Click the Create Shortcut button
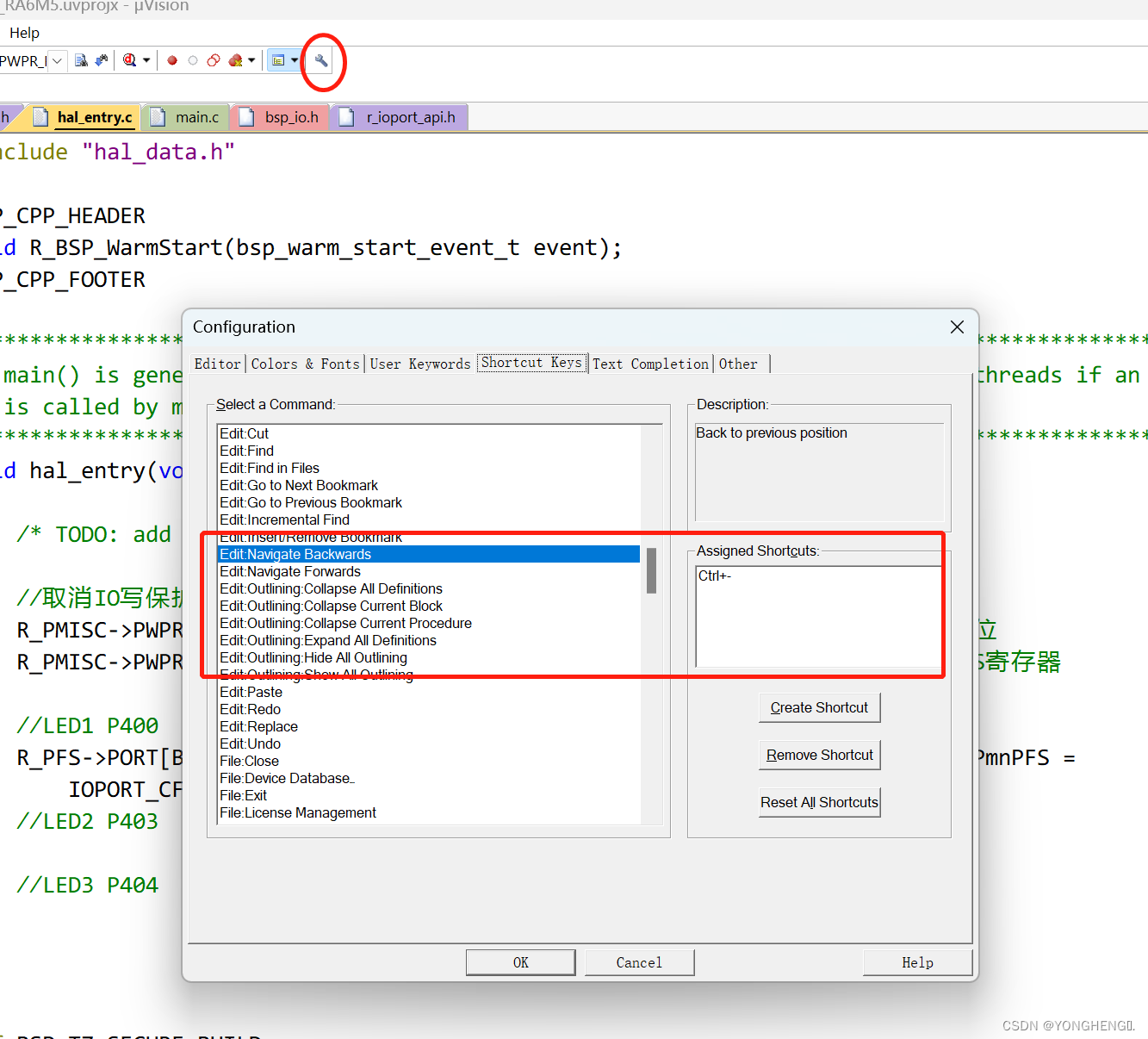This screenshot has width=1148, height=1039. (x=819, y=707)
